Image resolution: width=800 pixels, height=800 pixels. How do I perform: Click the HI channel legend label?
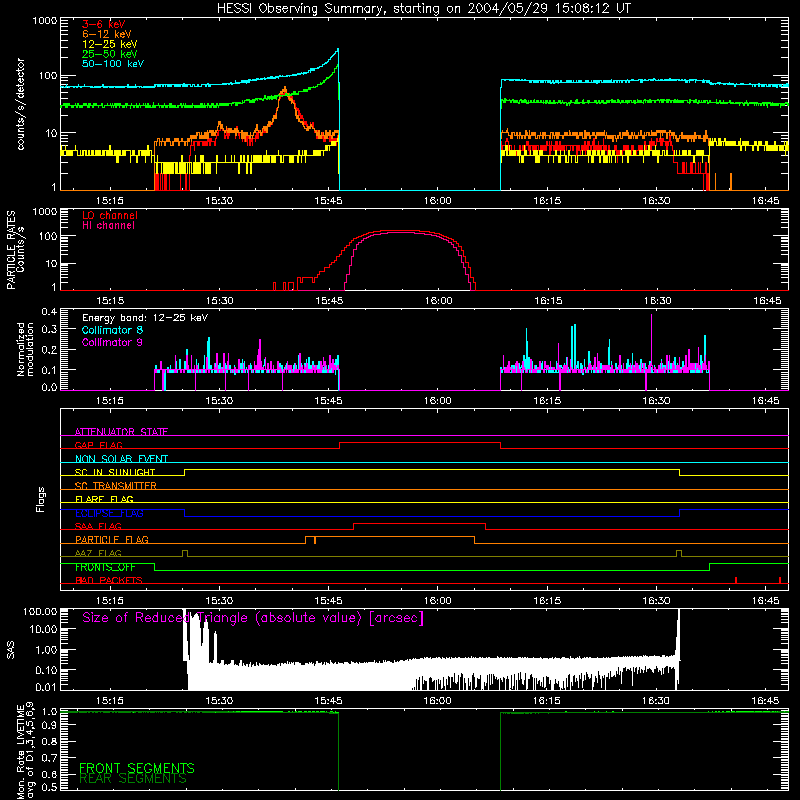[109, 226]
